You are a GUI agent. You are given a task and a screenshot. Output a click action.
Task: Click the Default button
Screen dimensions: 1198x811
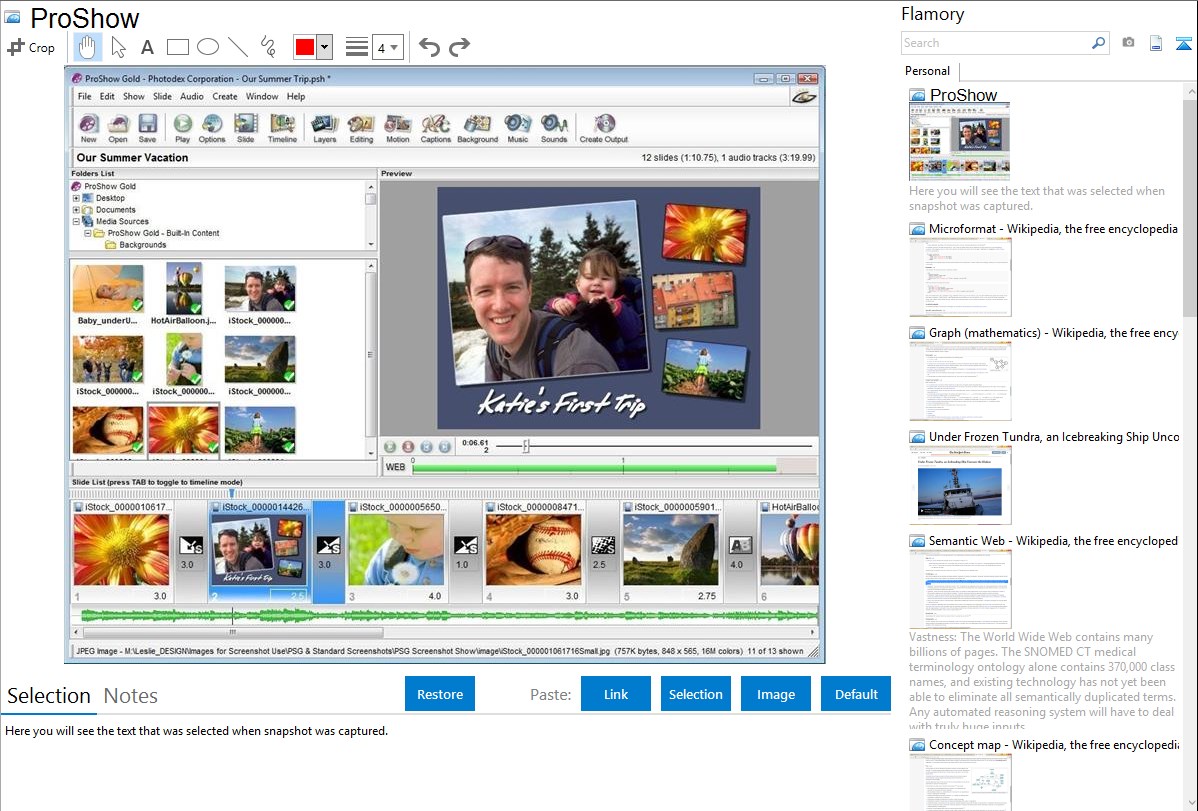856,694
